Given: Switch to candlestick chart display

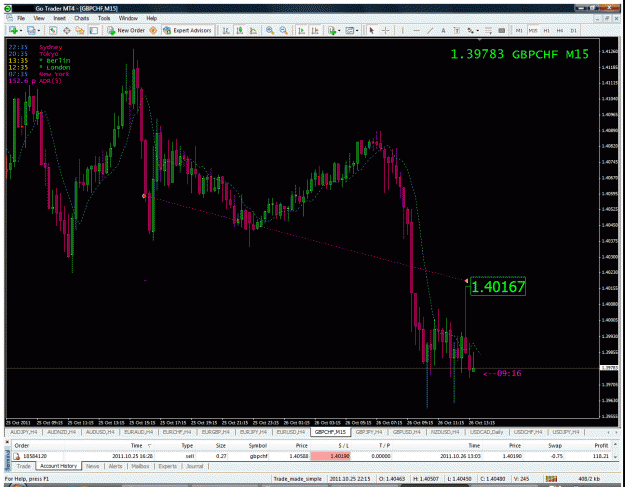Looking at the screenshot, I should [x=240, y=30].
